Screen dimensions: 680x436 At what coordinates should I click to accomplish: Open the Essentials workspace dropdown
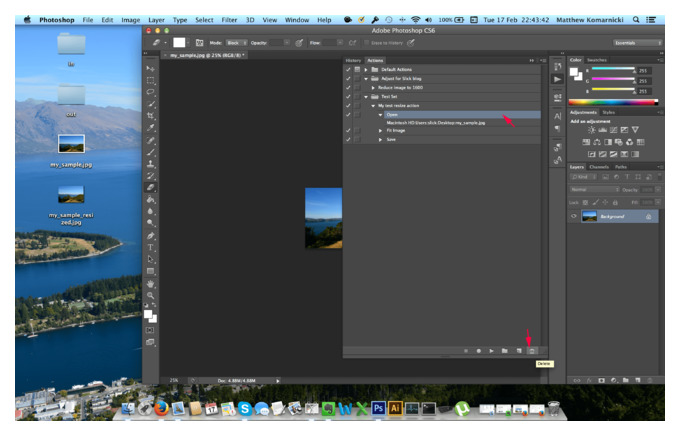point(637,43)
